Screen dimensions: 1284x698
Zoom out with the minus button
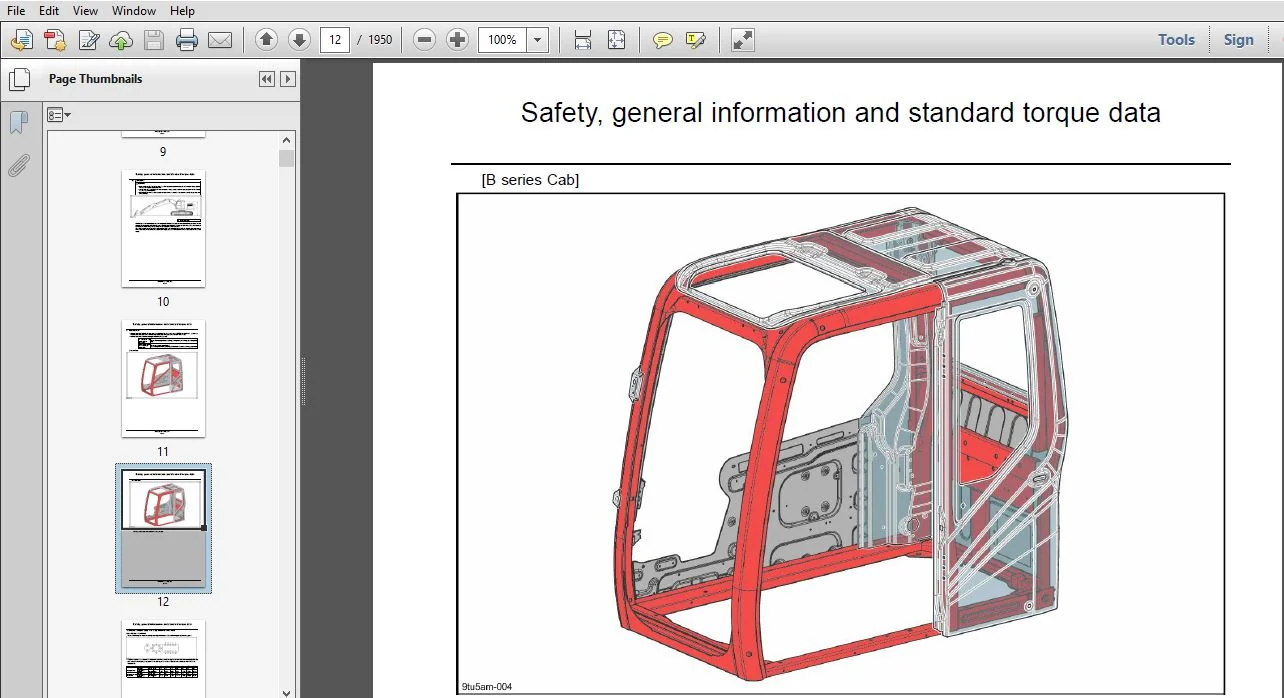tap(425, 40)
